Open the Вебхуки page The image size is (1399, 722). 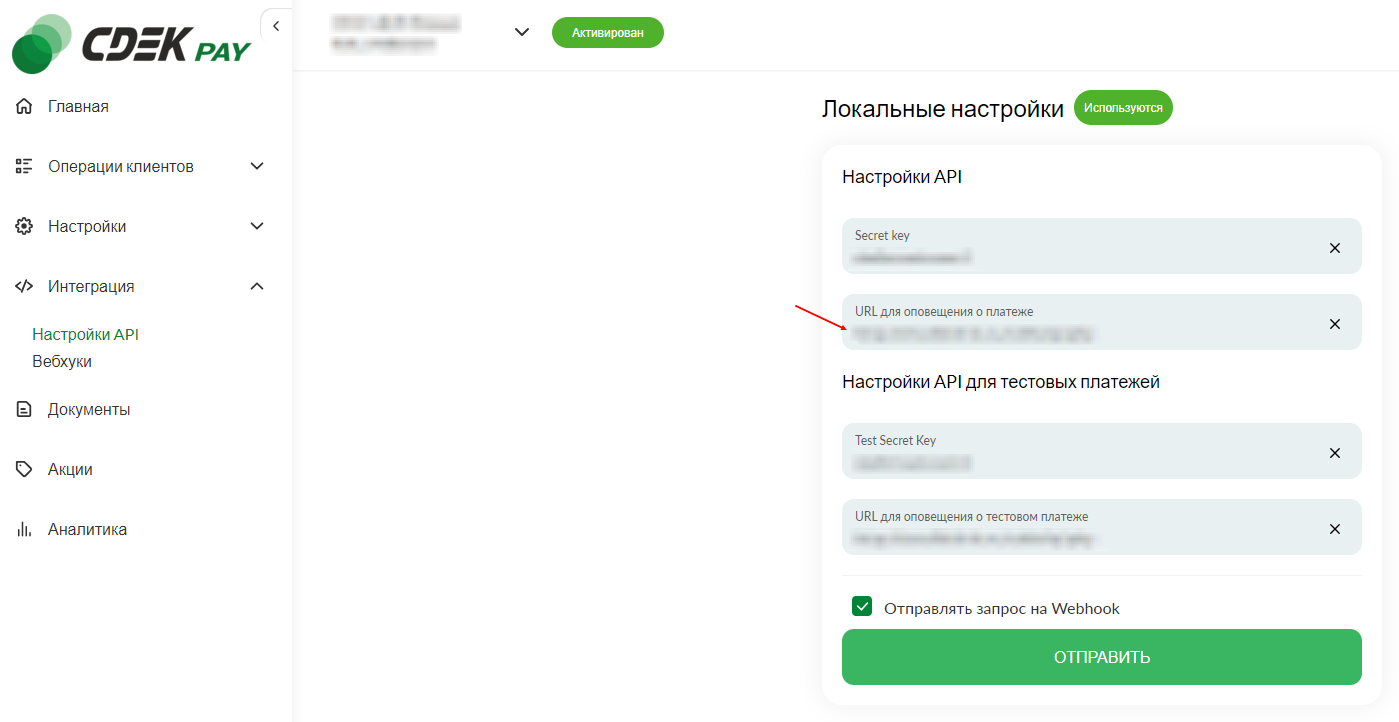(x=62, y=361)
